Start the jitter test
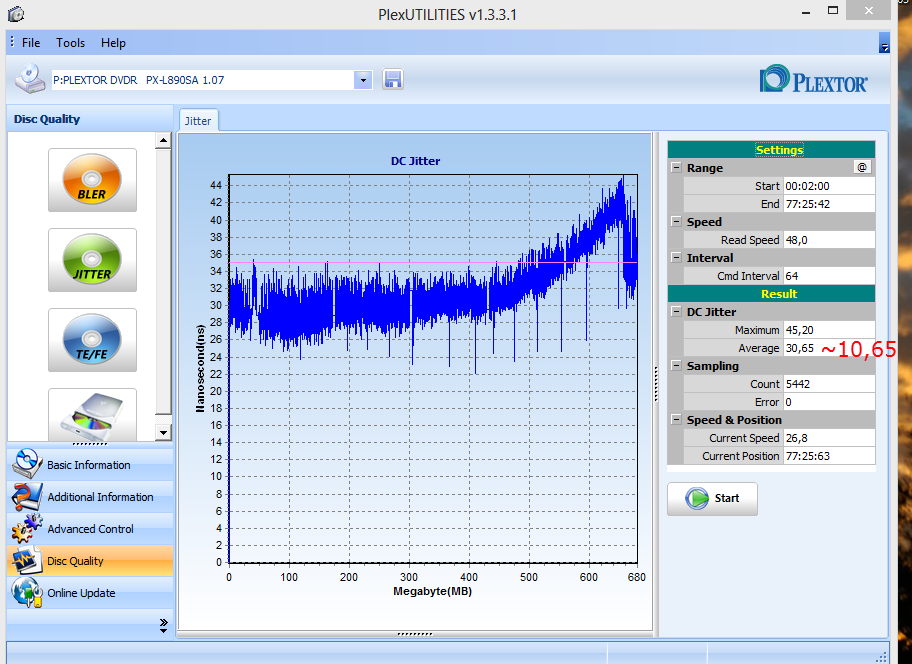The image size is (912, 664). 712,498
